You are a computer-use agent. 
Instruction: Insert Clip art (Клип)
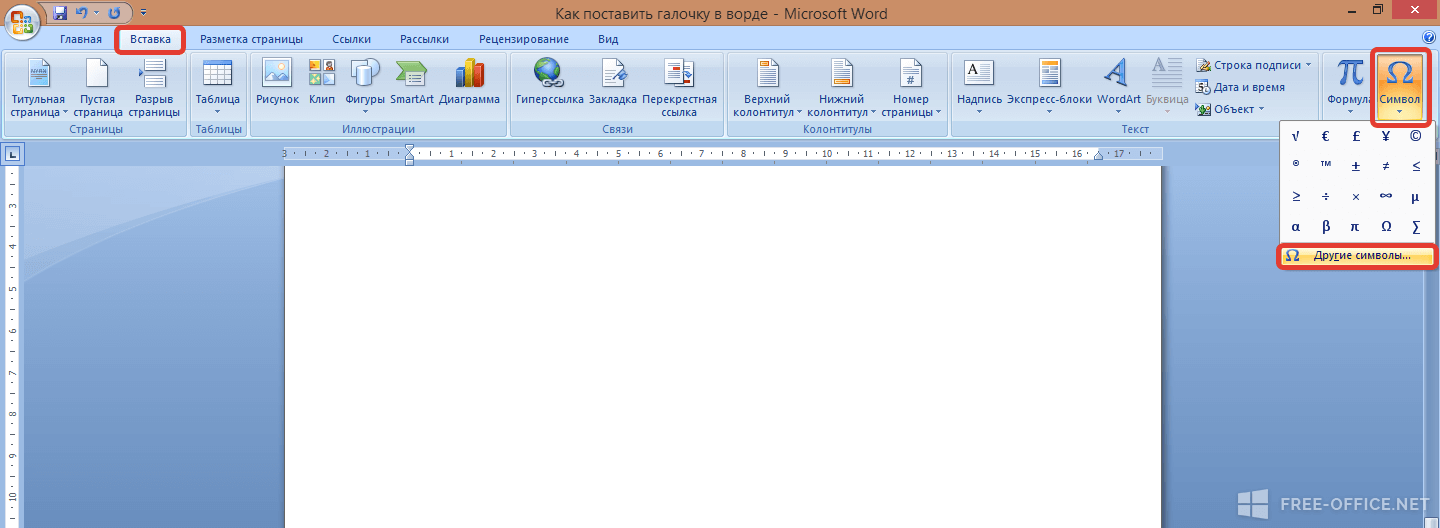[322, 82]
